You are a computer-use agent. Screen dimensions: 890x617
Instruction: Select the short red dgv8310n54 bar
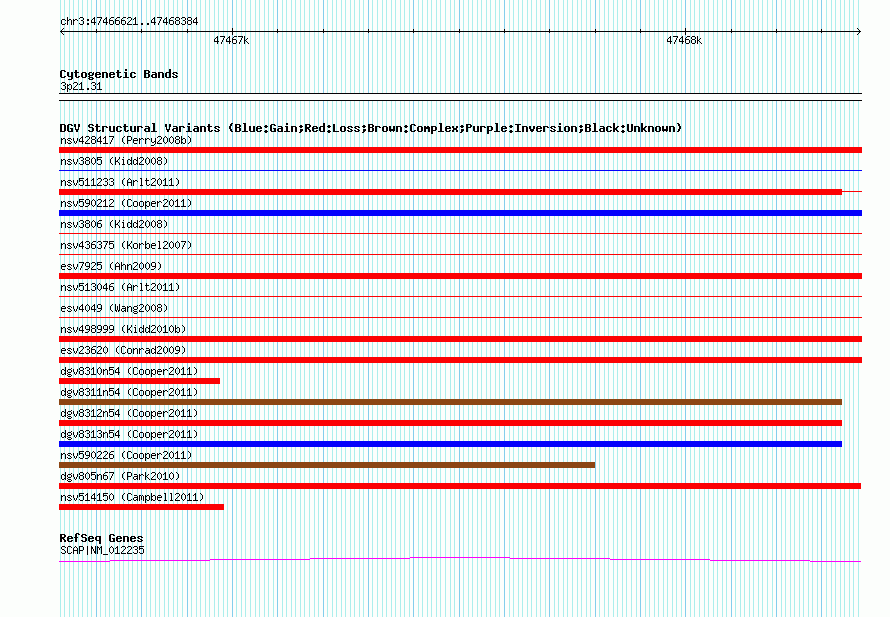139,381
